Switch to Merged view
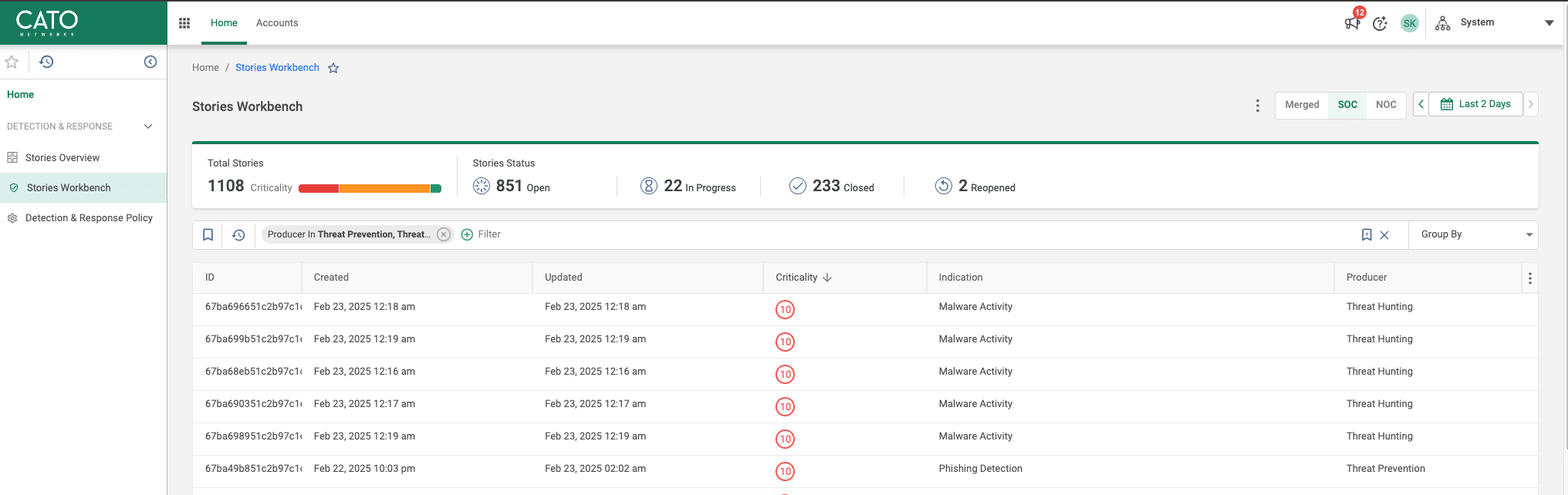 [1302, 105]
